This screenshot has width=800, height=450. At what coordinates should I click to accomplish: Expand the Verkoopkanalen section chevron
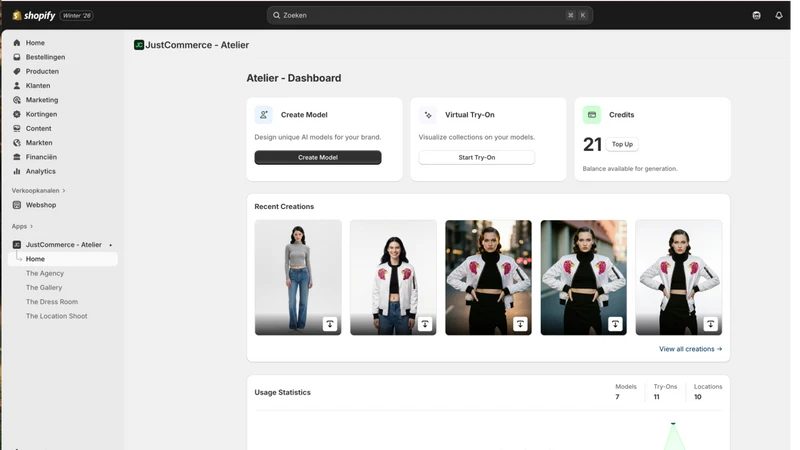pos(64,191)
